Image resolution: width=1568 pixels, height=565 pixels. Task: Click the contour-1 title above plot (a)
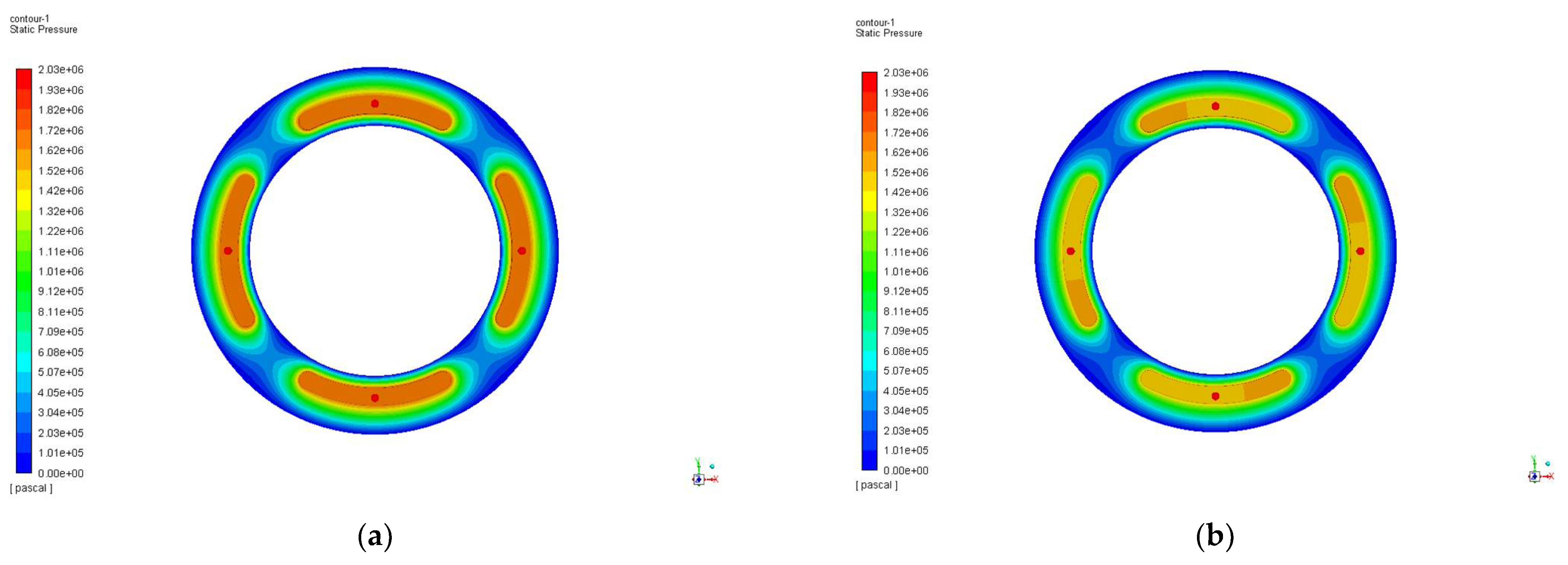pos(29,19)
